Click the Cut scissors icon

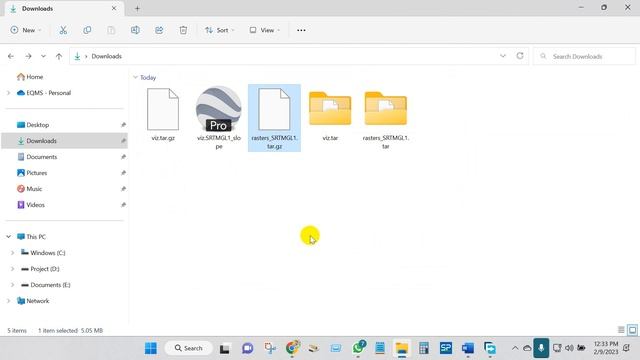(x=63, y=30)
